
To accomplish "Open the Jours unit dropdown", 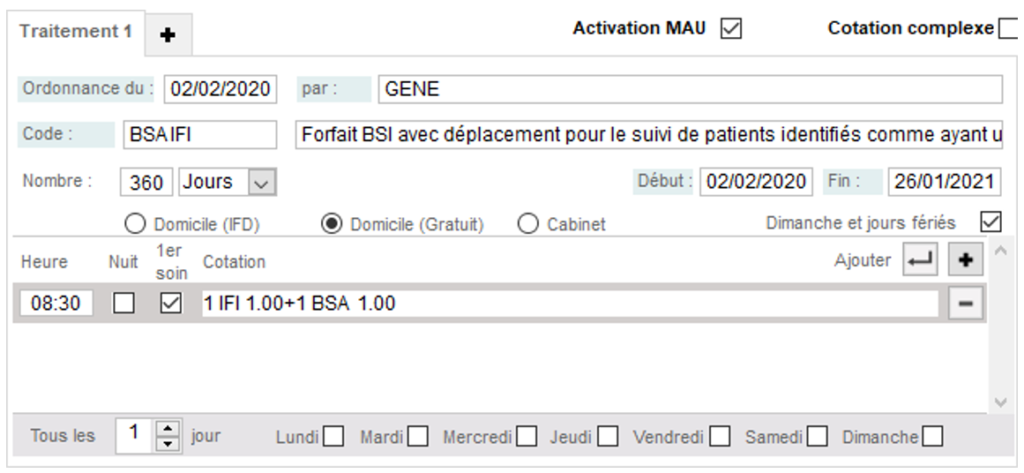I will point(261,182).
